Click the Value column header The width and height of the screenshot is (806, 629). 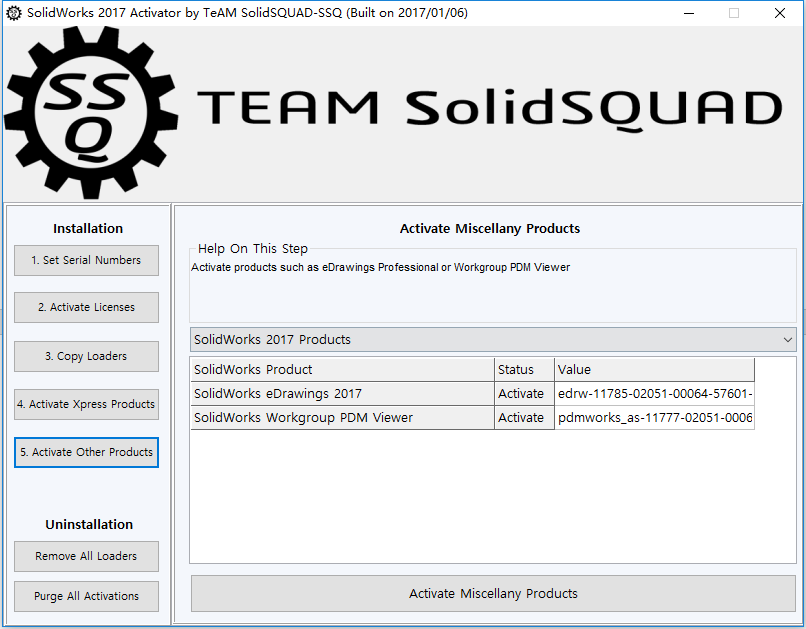pos(654,369)
